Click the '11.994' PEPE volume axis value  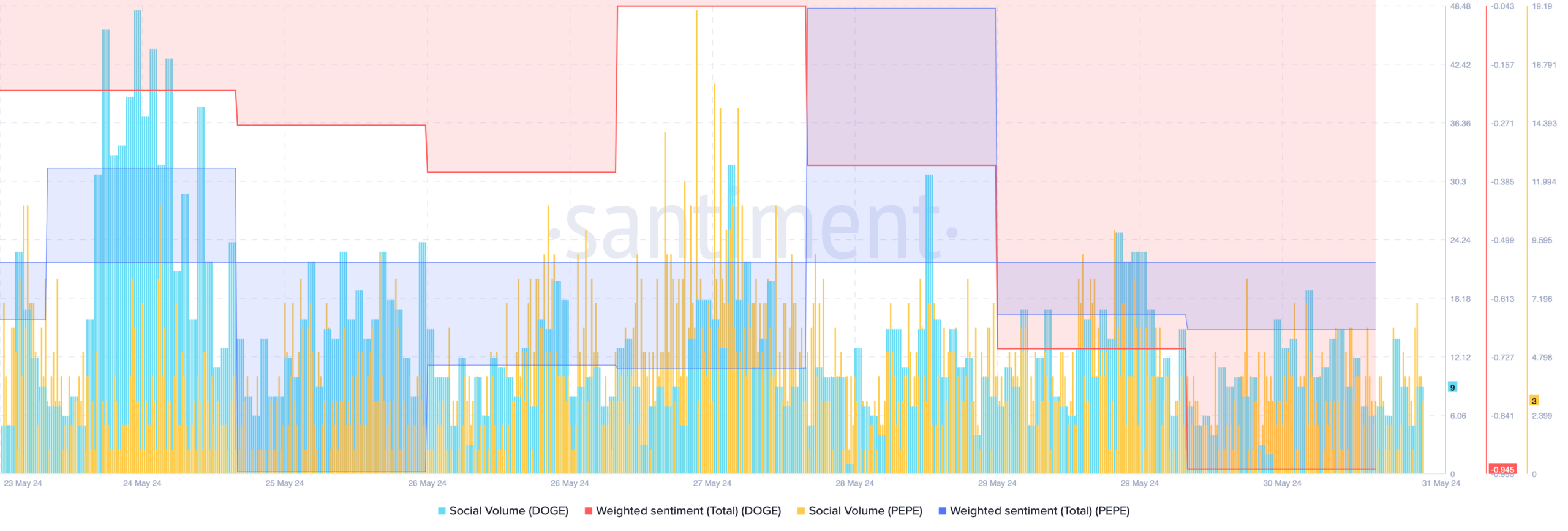click(x=1544, y=182)
